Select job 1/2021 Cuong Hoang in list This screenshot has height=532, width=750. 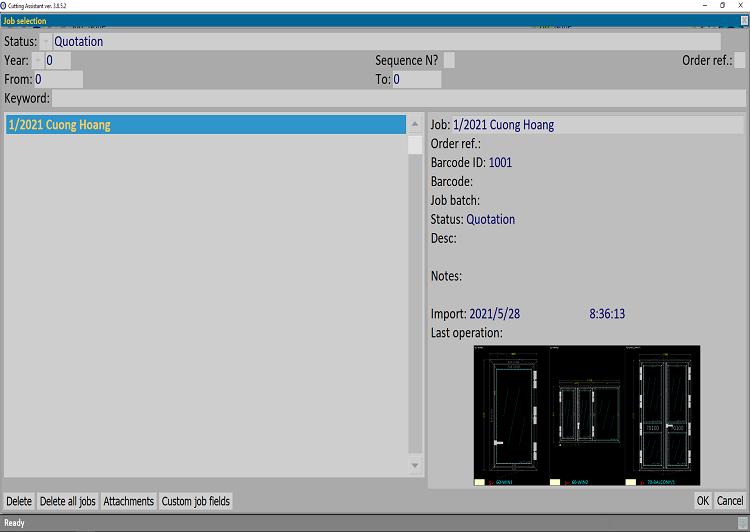click(x=206, y=125)
